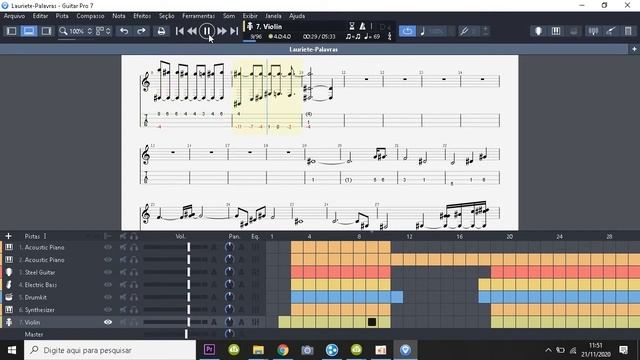Open Premiere Pro from the taskbar

pos(209,349)
